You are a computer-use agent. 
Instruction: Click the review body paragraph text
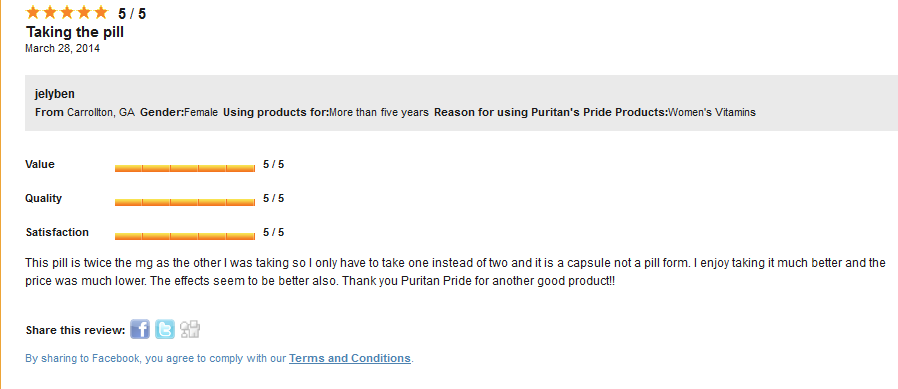(455, 273)
